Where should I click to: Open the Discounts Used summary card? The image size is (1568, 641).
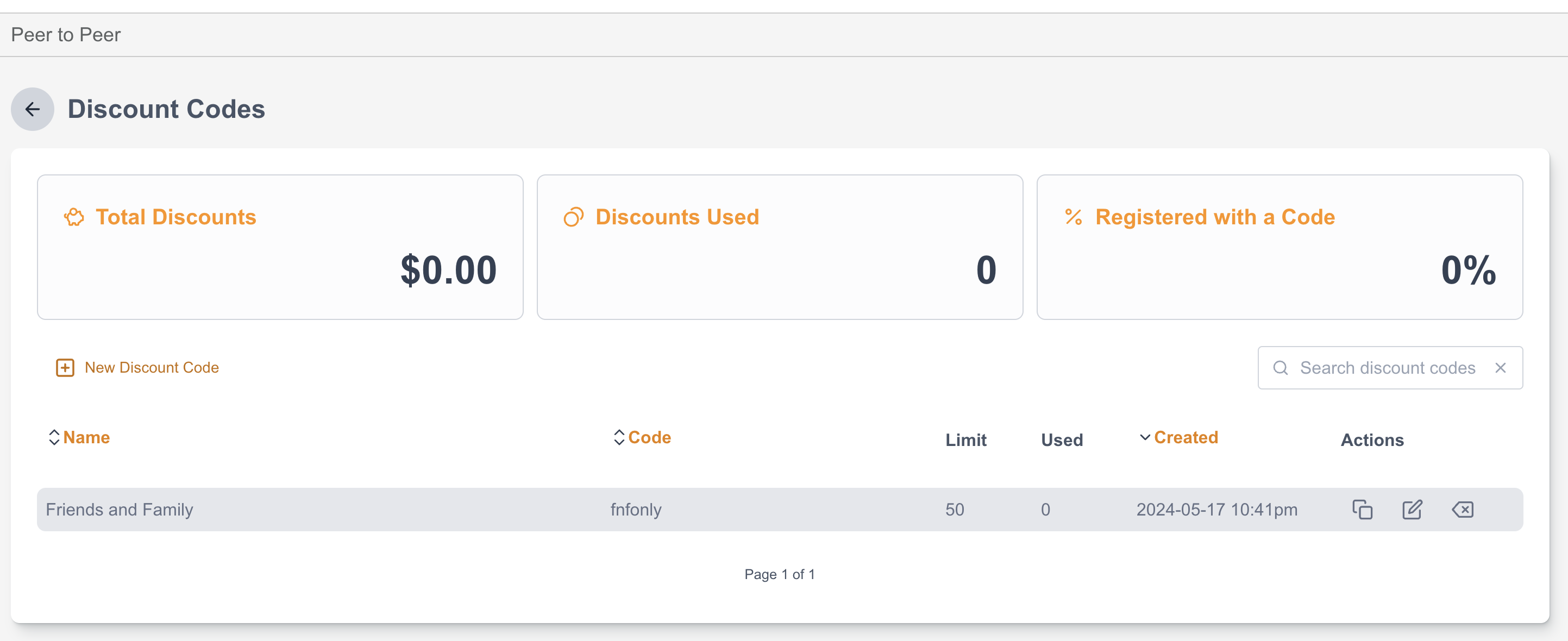click(x=779, y=247)
